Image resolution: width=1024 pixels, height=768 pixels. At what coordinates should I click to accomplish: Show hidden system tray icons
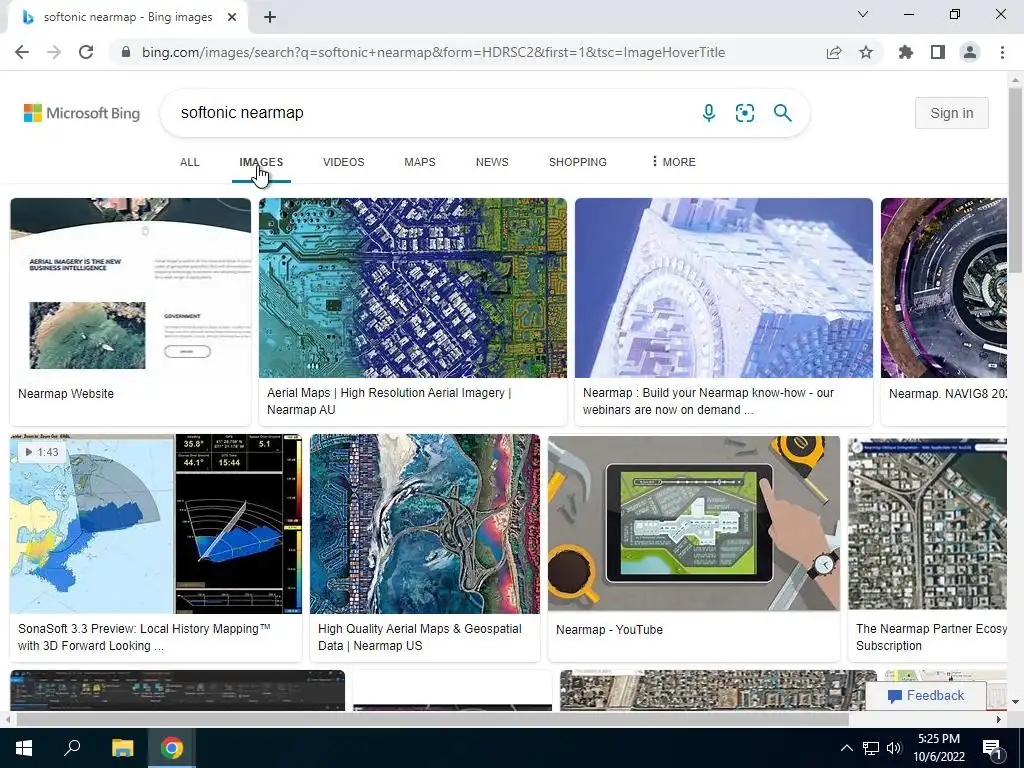click(x=846, y=748)
